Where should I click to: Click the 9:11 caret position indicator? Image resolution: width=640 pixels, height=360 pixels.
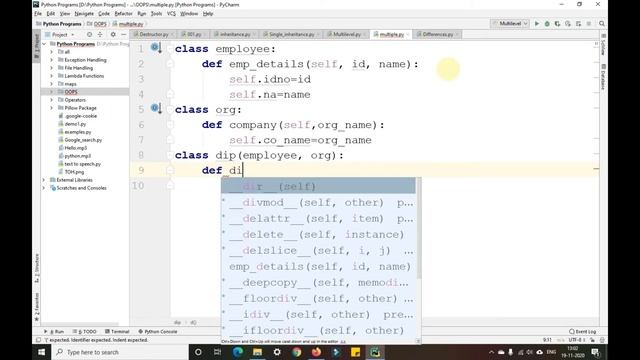547,340
